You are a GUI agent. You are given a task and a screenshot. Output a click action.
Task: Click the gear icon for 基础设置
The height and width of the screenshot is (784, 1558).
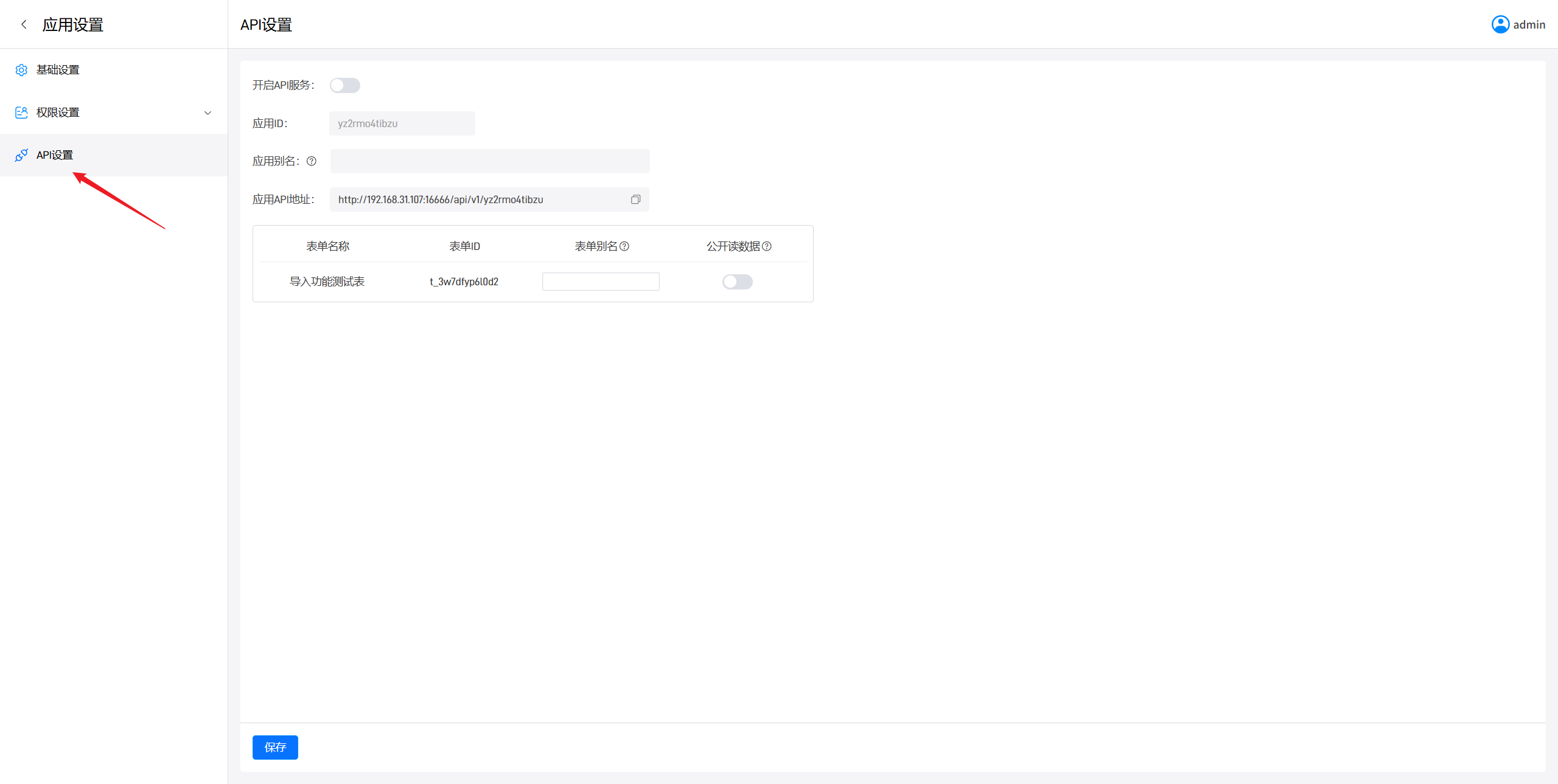(x=21, y=70)
